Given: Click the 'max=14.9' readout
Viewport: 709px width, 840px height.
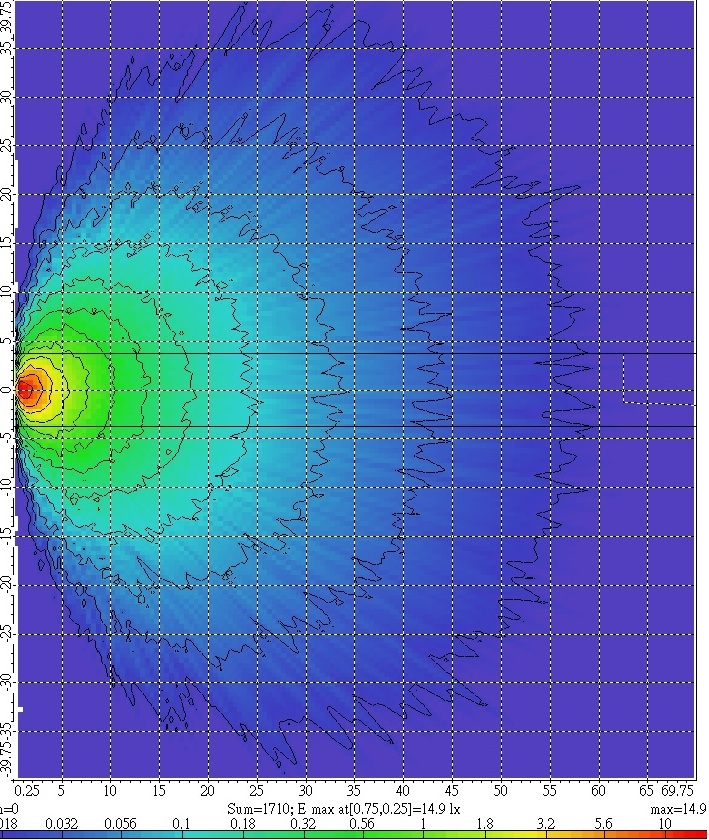Looking at the screenshot, I should tap(678, 809).
